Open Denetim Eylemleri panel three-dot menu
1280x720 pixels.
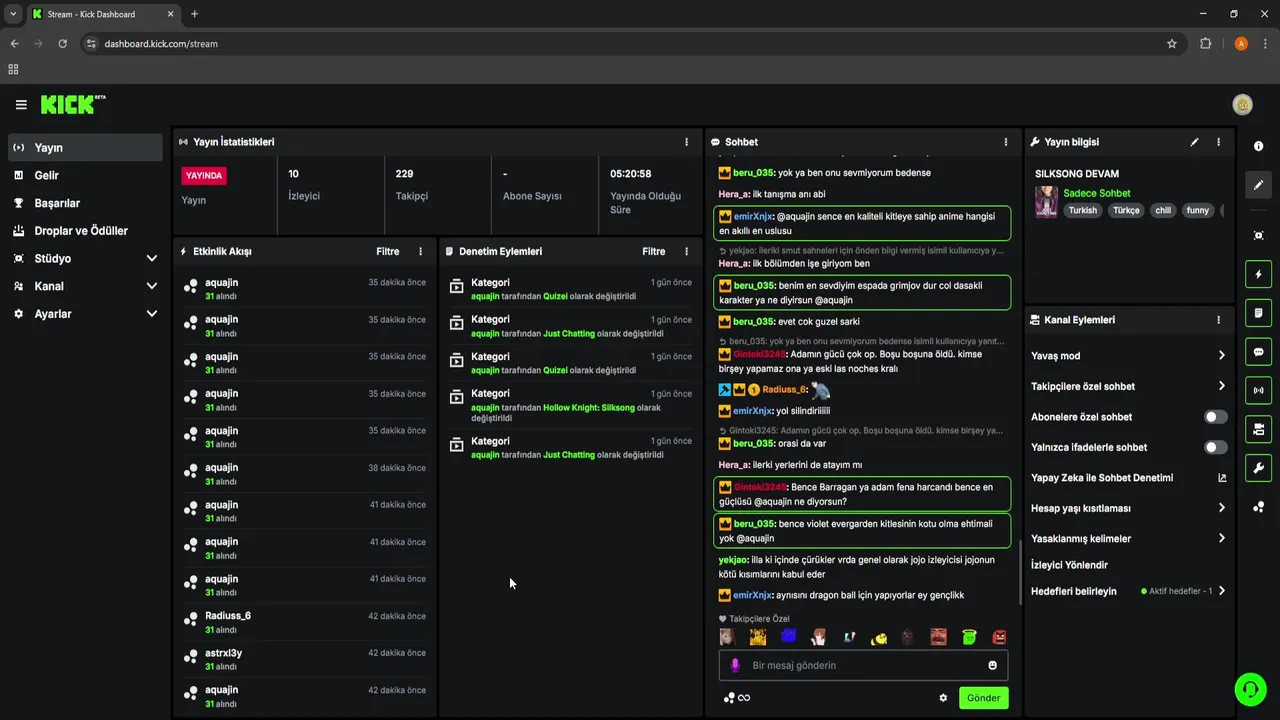coord(686,252)
